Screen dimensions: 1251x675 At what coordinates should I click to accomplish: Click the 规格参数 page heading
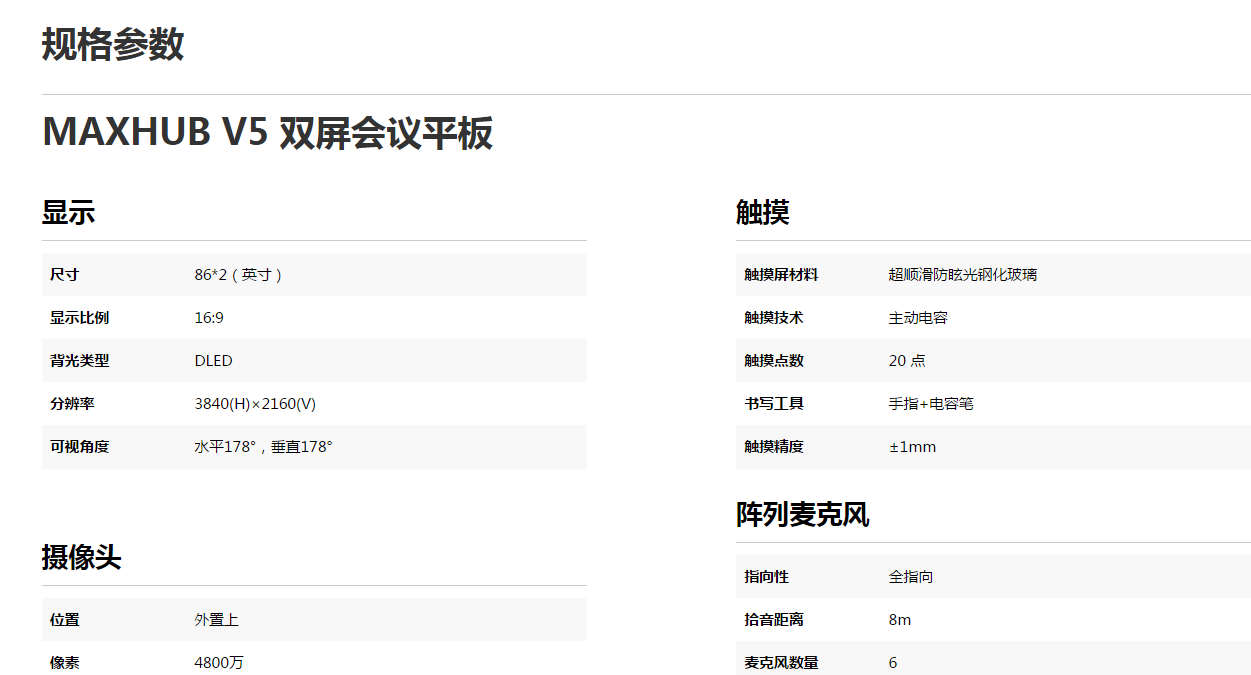pyautogui.click(x=113, y=45)
